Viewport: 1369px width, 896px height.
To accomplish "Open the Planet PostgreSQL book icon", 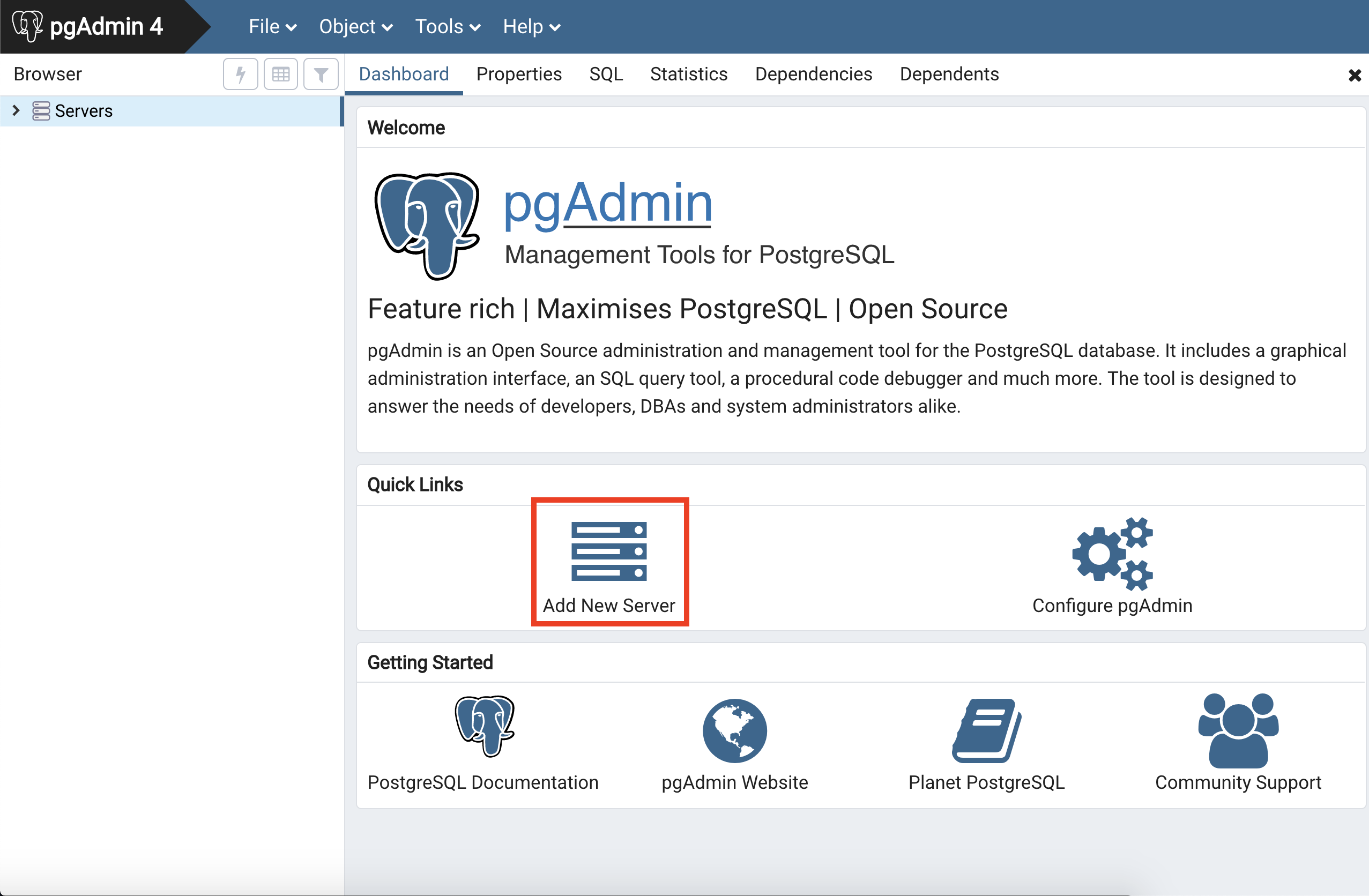I will coord(986,730).
